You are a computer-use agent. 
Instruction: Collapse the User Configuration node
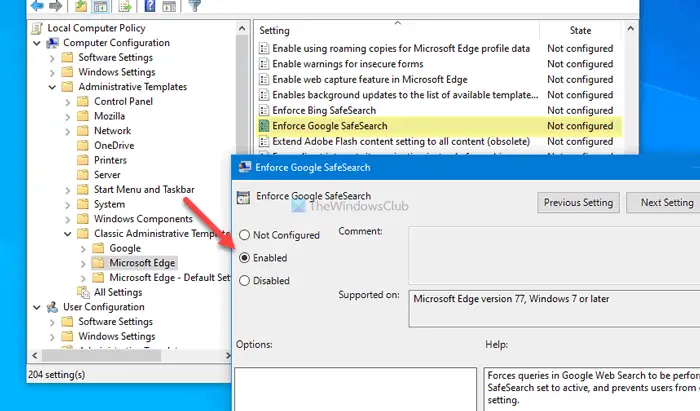(x=37, y=307)
